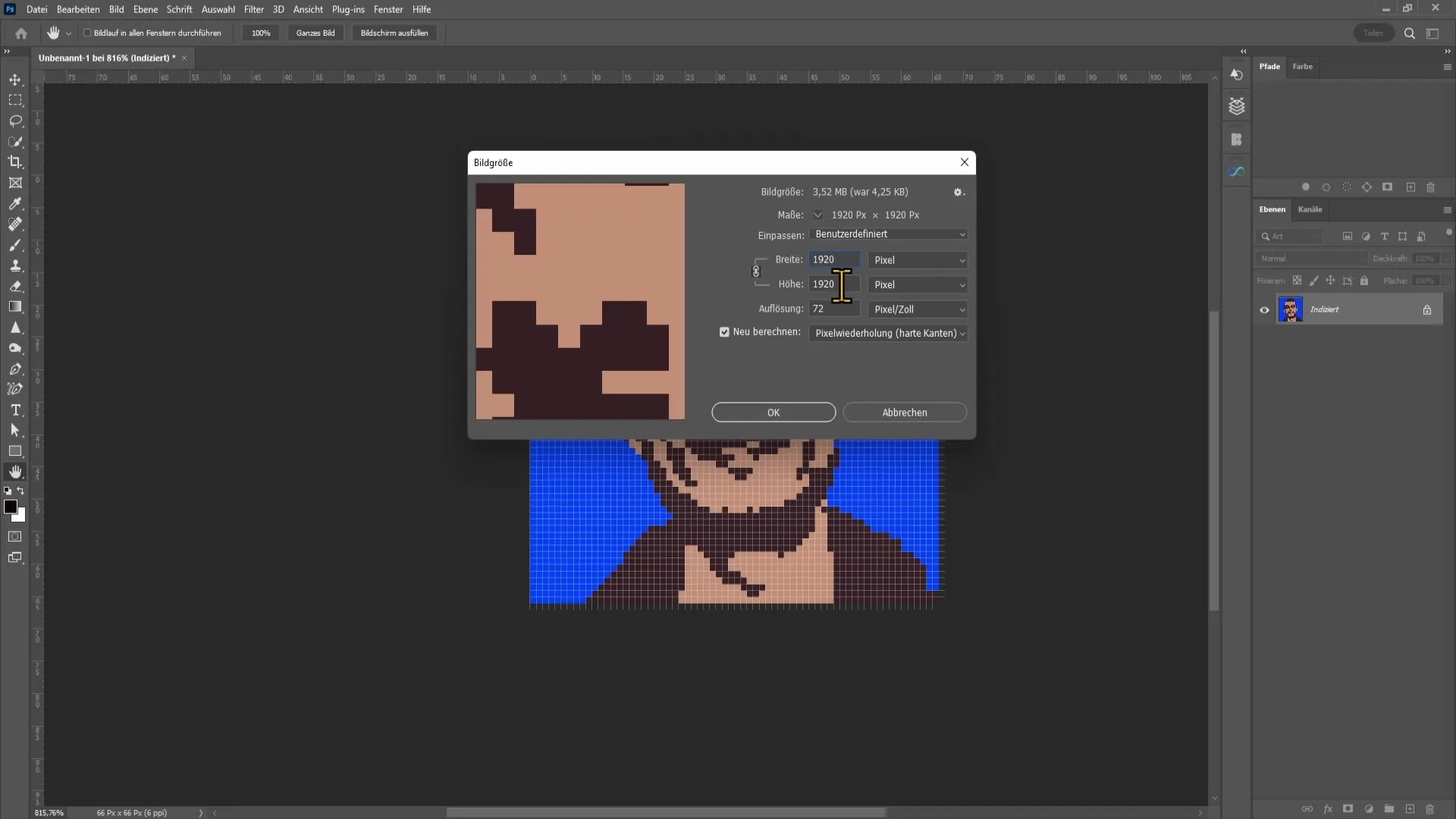Screen dimensions: 1456x819
Task: Select the Brush tool
Action: [x=15, y=245]
